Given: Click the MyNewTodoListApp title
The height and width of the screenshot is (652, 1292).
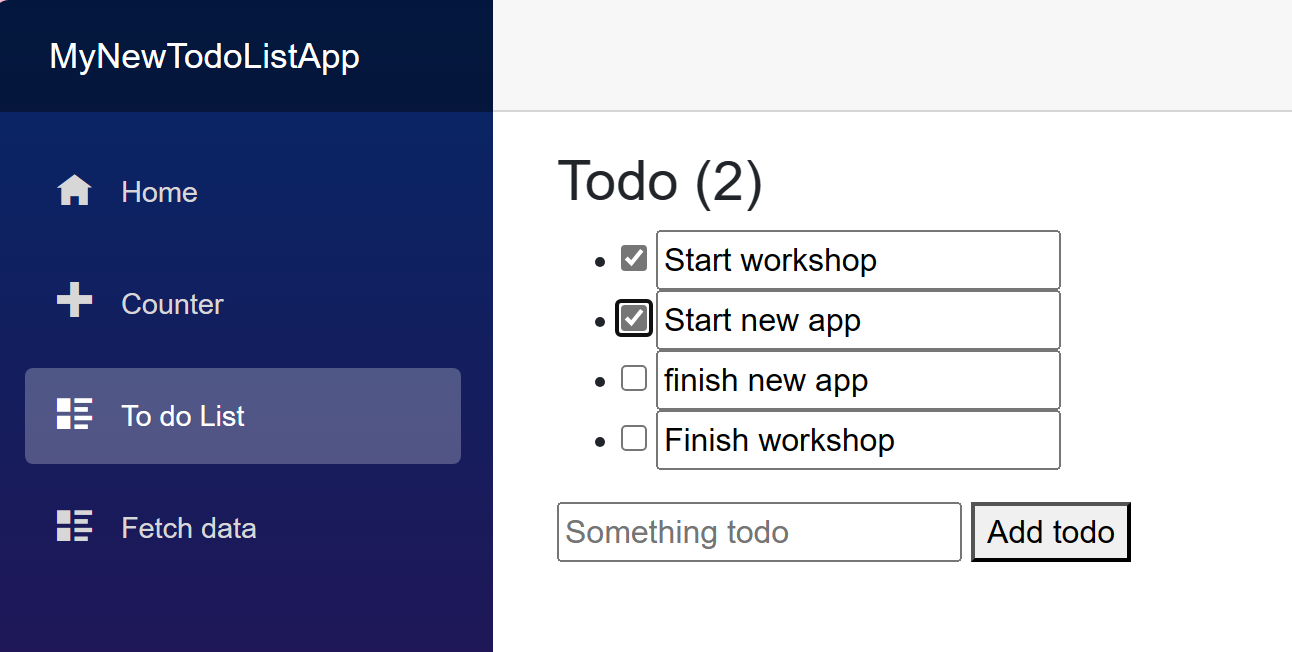Looking at the screenshot, I should click(x=205, y=57).
